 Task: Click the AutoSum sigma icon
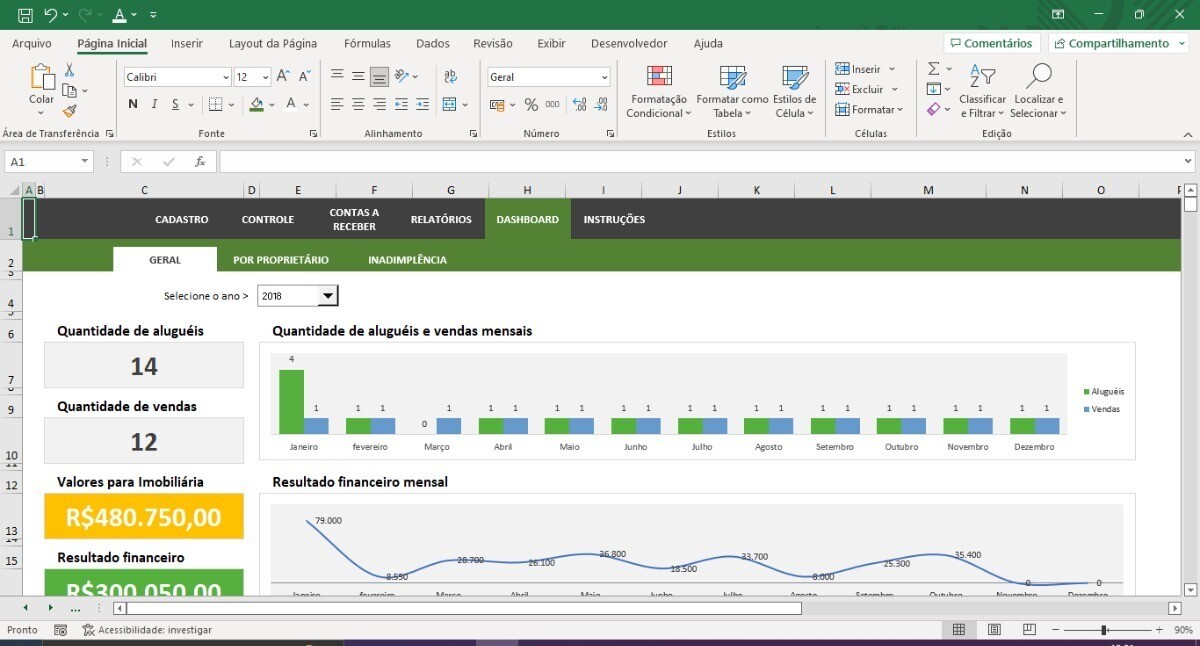tap(933, 69)
